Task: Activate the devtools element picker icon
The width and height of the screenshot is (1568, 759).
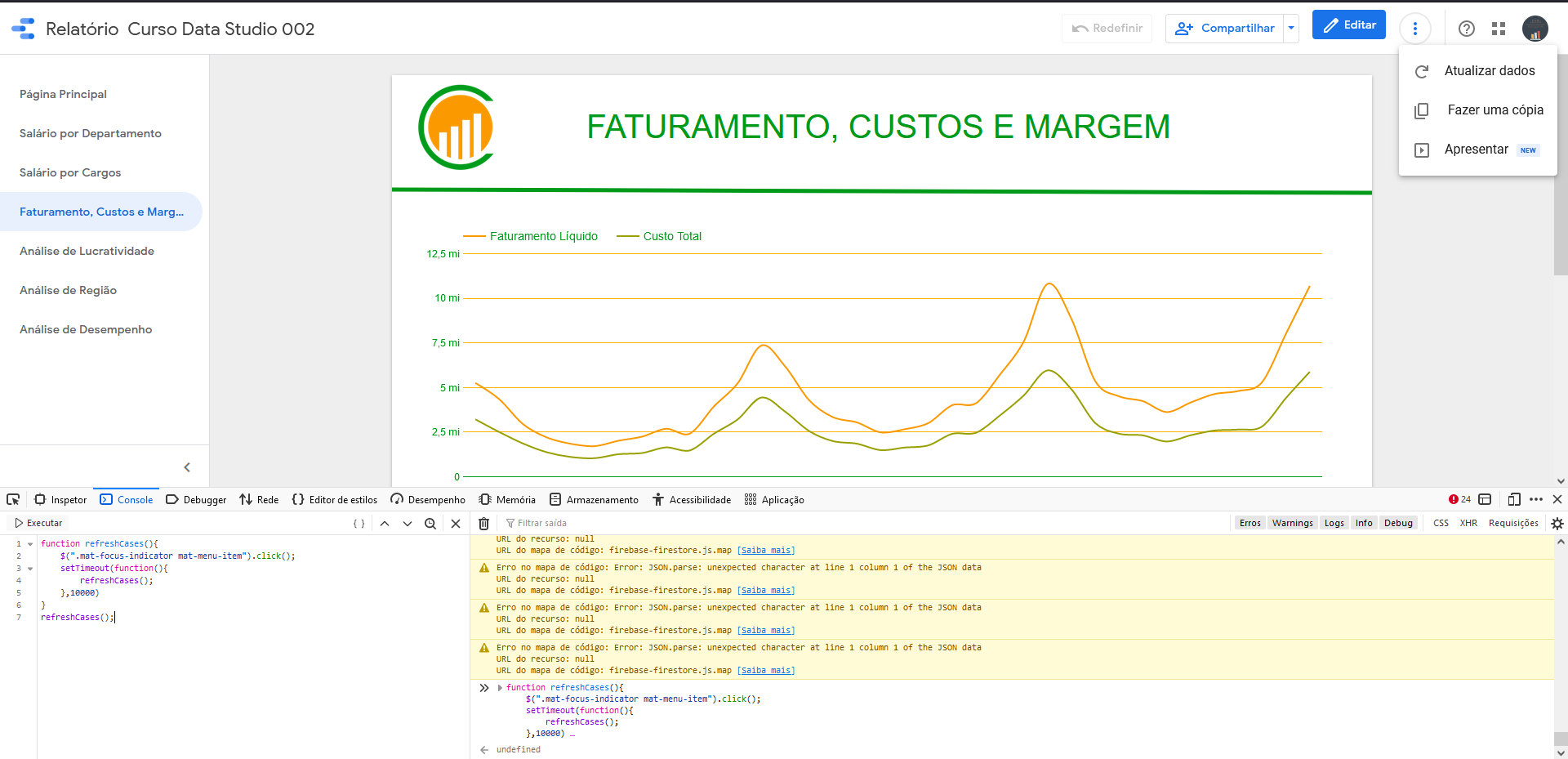Action: coord(13,499)
